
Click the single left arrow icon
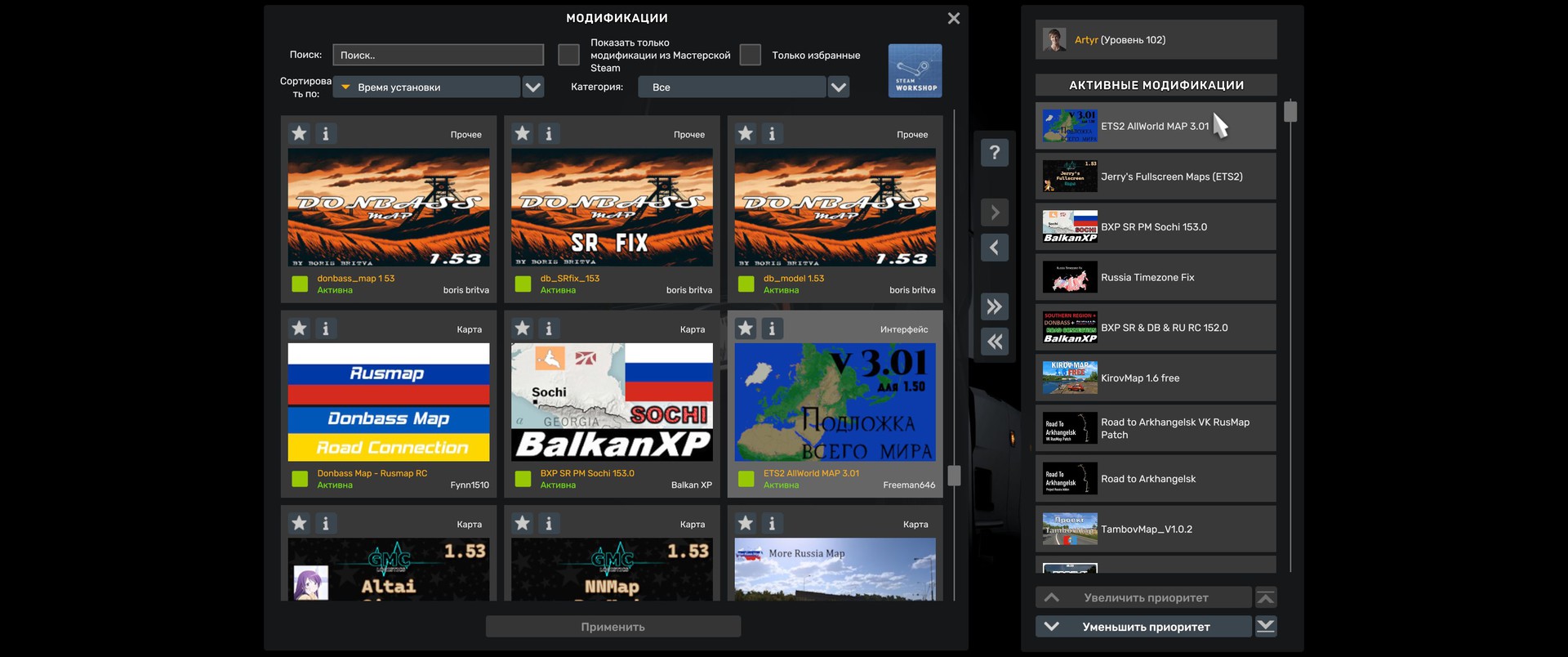[x=994, y=248]
